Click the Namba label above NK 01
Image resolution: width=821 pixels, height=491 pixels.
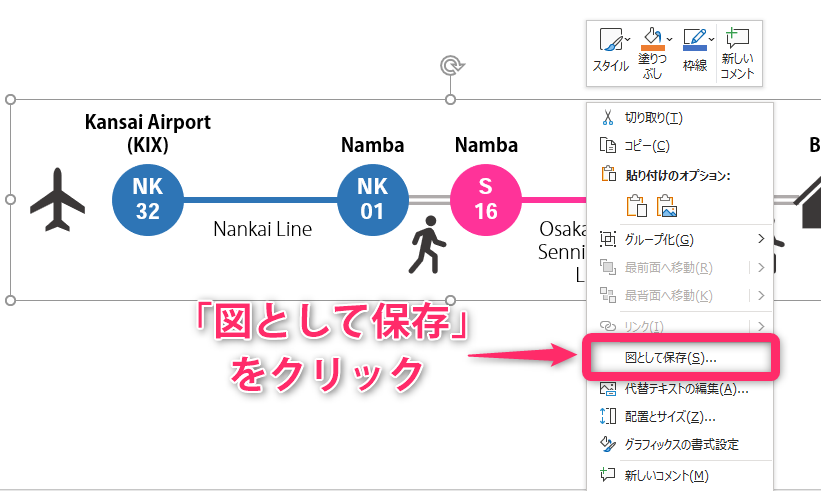point(372,145)
